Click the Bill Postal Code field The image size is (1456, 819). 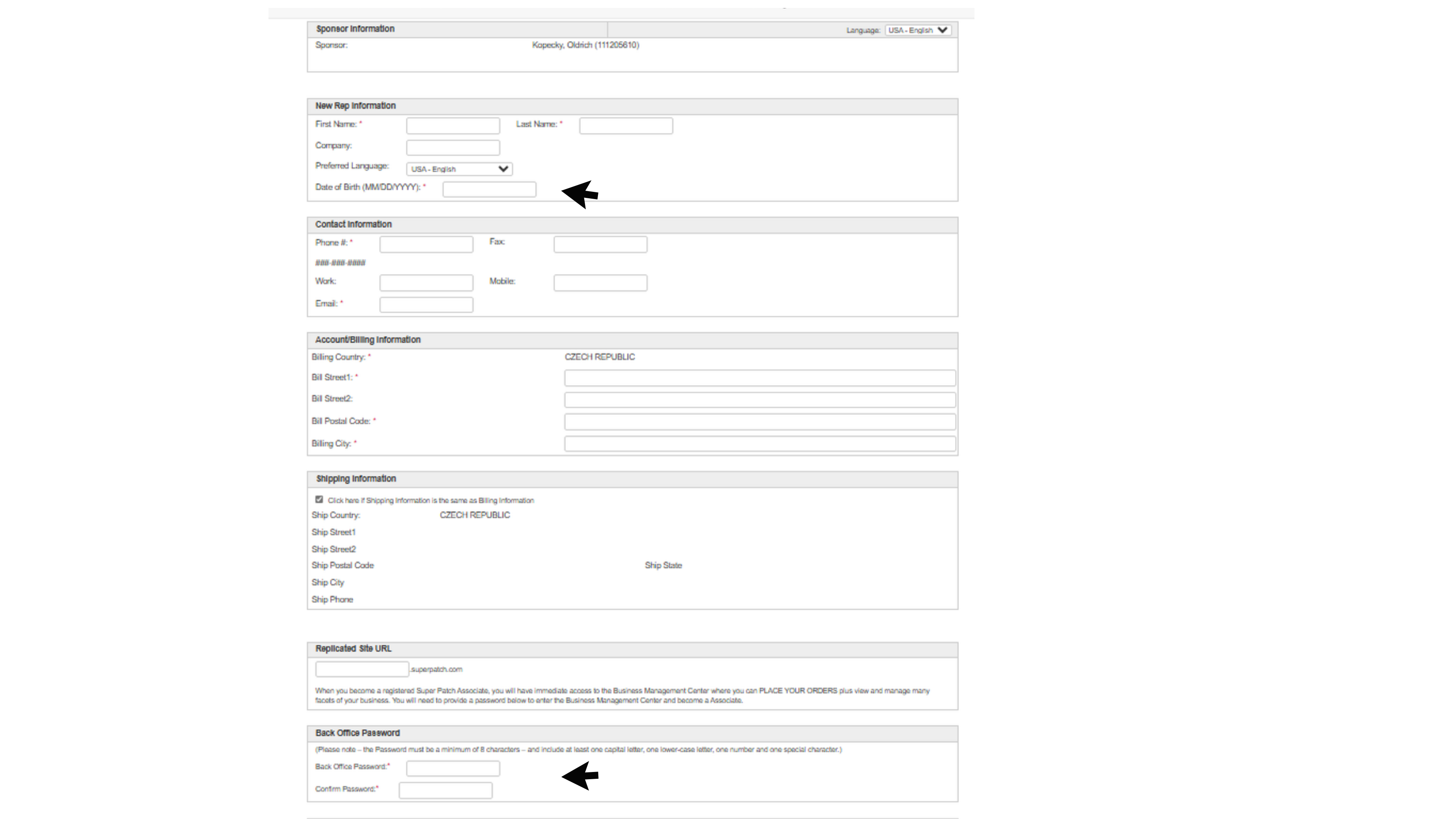pos(759,422)
